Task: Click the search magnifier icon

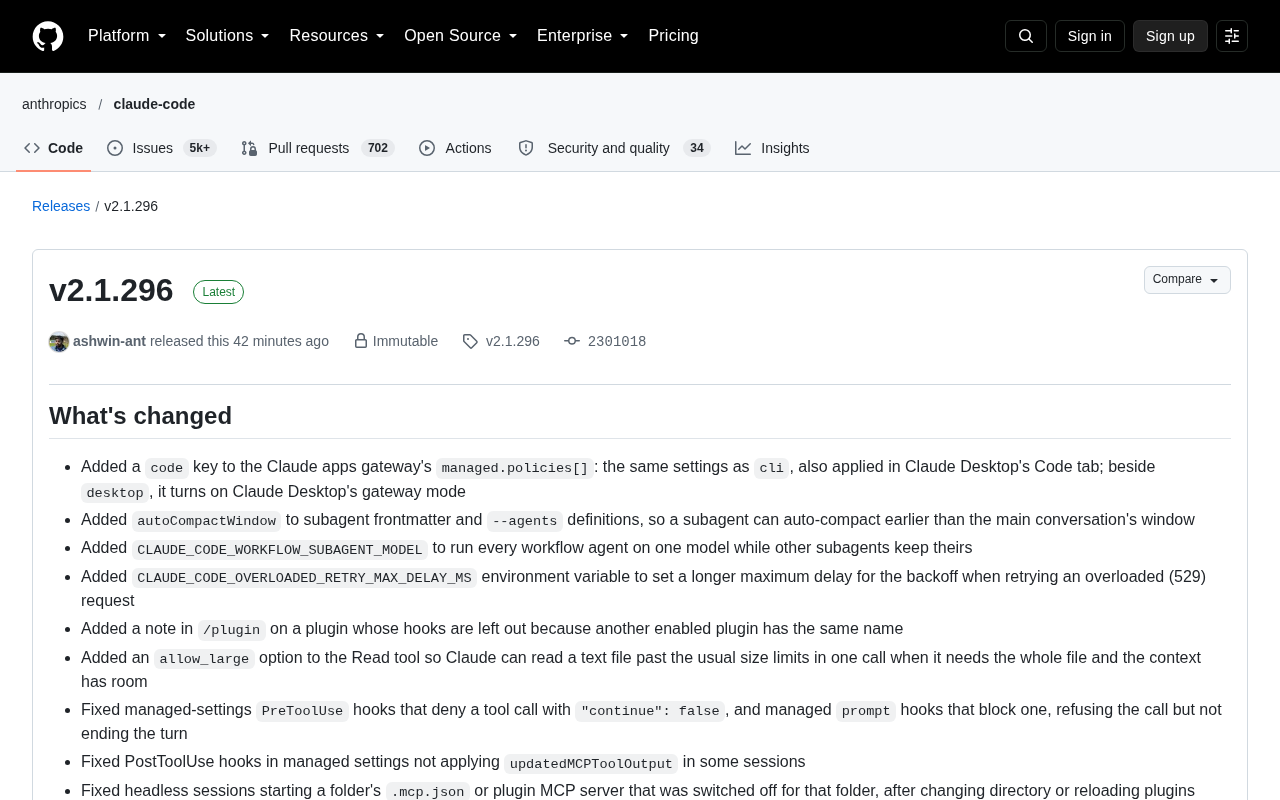Action: [1026, 36]
